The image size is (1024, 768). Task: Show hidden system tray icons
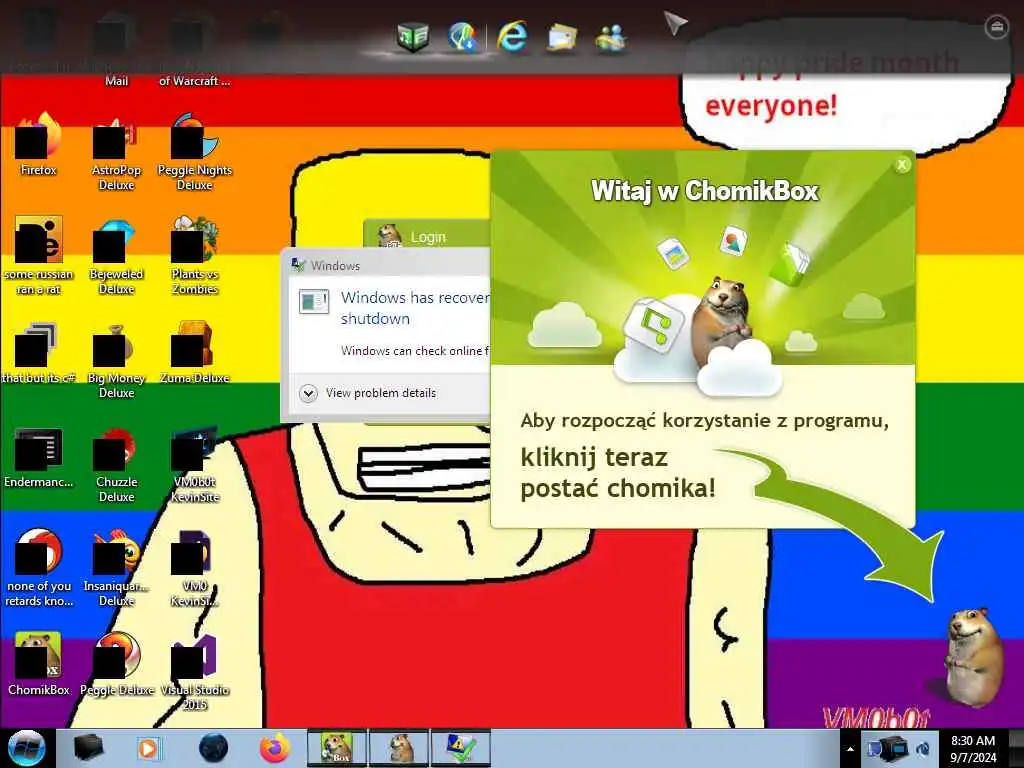pyautogui.click(x=850, y=749)
